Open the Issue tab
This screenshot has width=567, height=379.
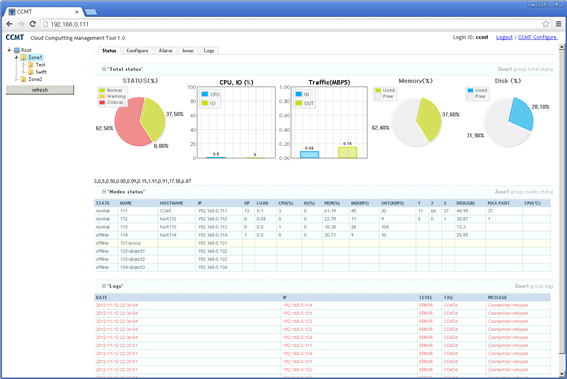pyautogui.click(x=188, y=51)
